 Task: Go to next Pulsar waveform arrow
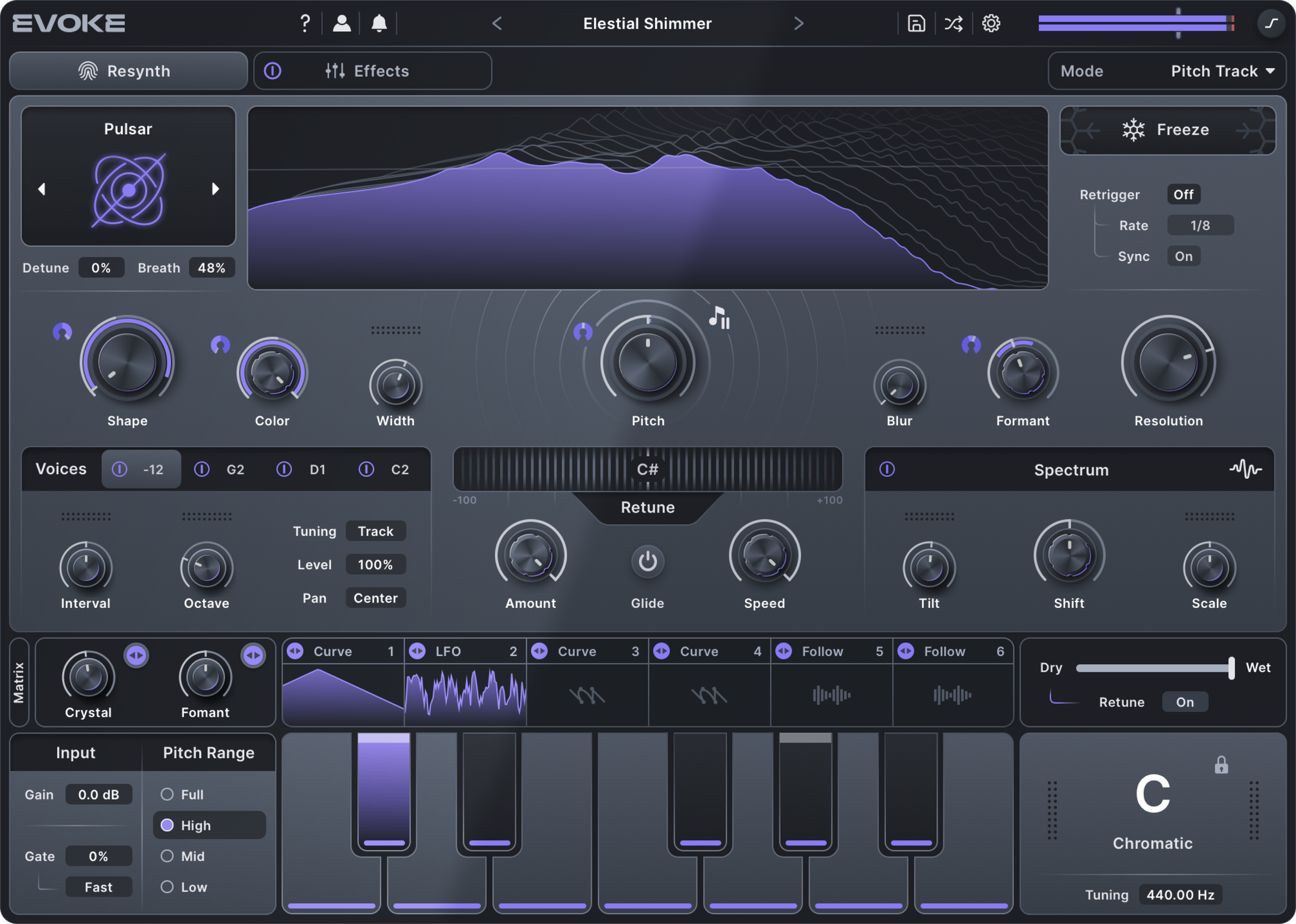point(216,189)
